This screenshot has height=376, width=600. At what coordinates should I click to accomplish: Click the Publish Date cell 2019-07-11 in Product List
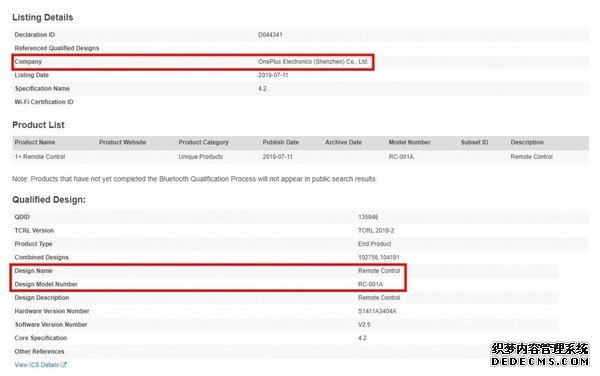point(277,157)
